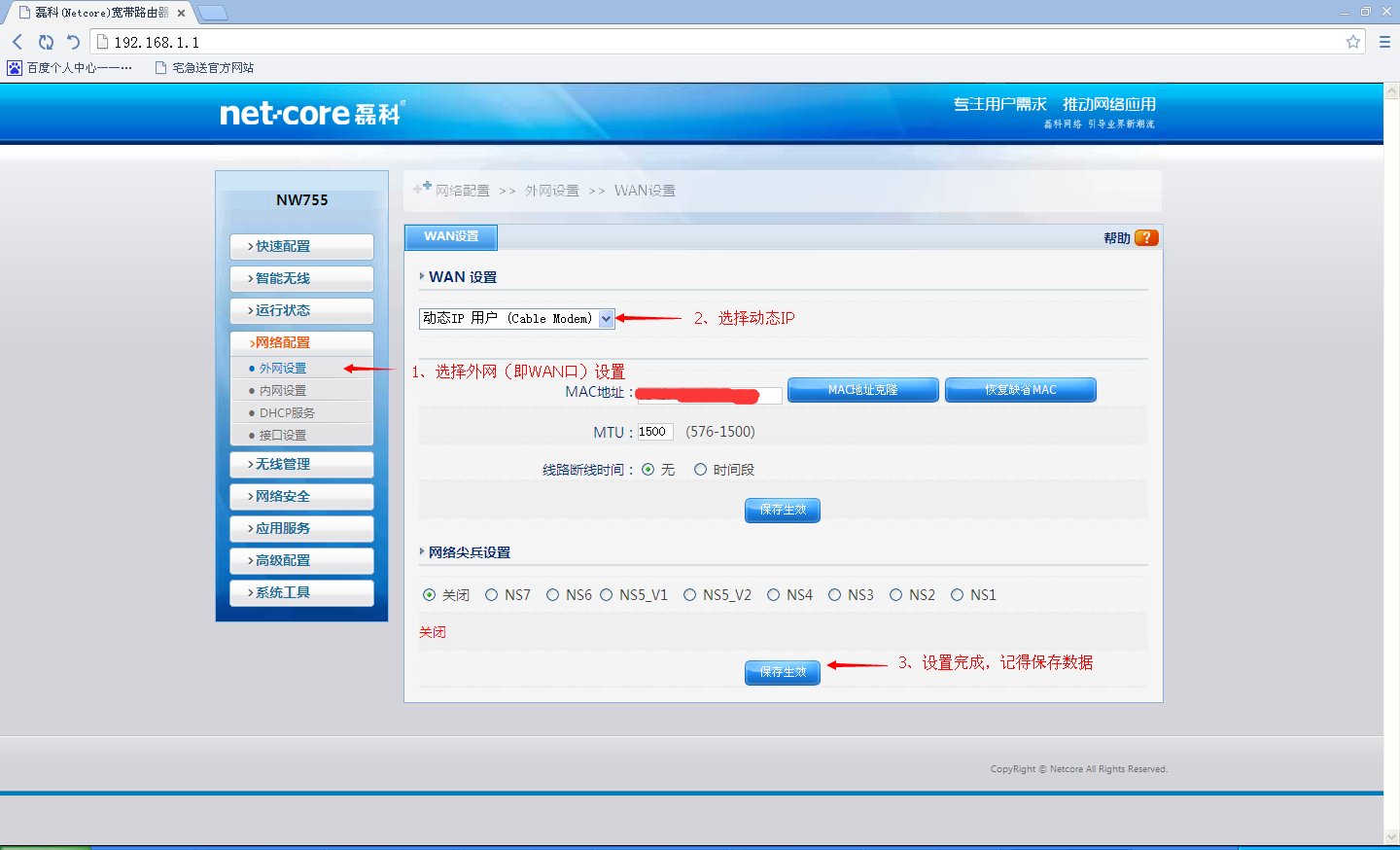The width and height of the screenshot is (1400, 850).
Task: Close the Netcore router browser tab
Action: pyautogui.click(x=181, y=13)
